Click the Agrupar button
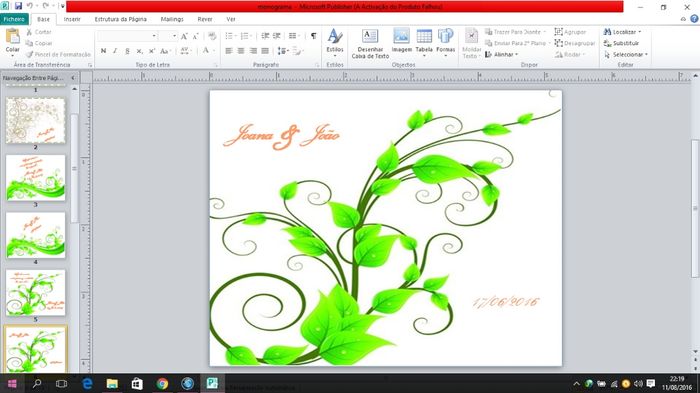 [x=570, y=32]
